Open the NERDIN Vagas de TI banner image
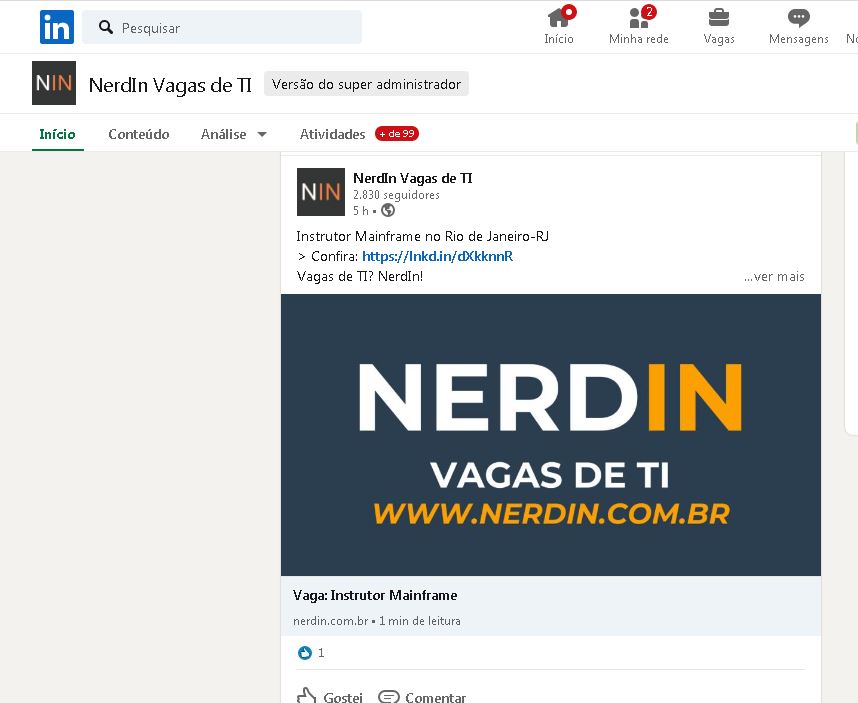 click(550, 435)
